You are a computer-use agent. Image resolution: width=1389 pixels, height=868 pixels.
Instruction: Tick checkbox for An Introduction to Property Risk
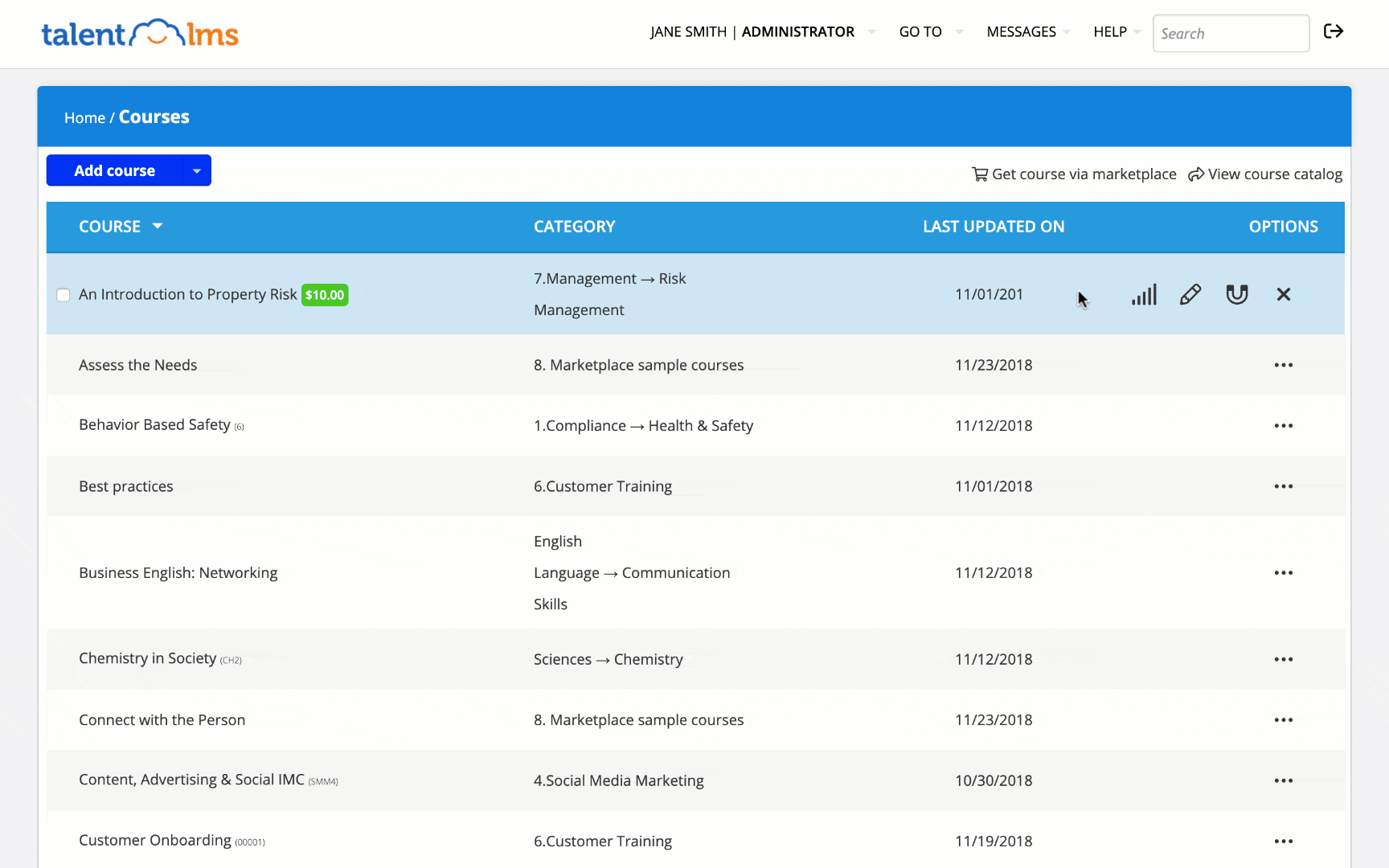tap(64, 295)
